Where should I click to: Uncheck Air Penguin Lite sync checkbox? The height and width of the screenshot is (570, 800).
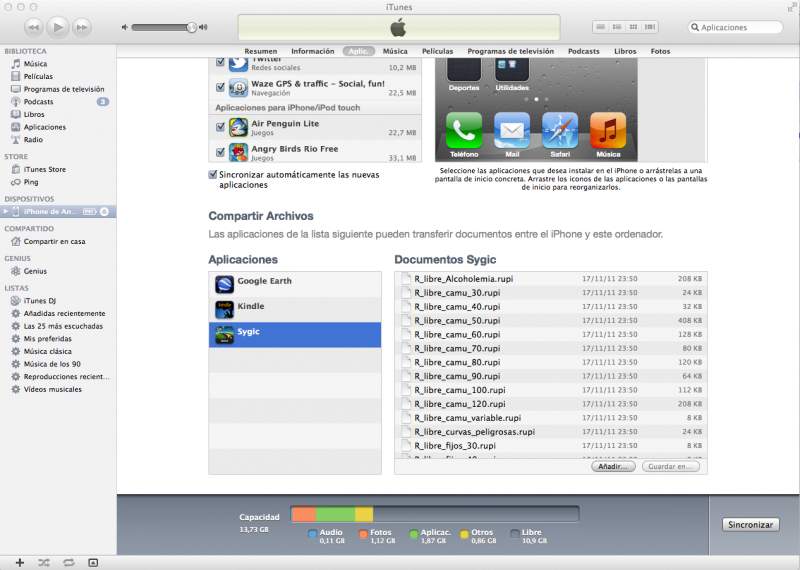(220, 127)
